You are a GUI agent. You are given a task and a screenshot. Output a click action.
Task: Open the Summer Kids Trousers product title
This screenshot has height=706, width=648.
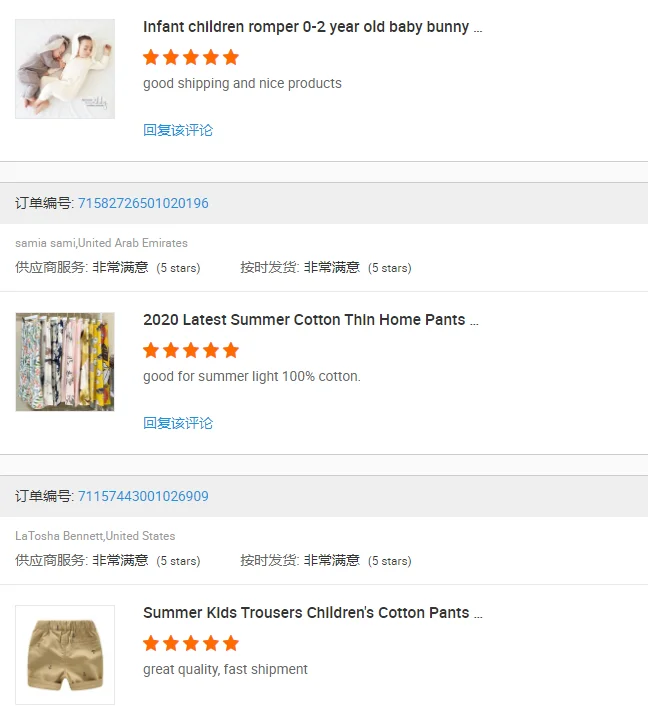[312, 613]
